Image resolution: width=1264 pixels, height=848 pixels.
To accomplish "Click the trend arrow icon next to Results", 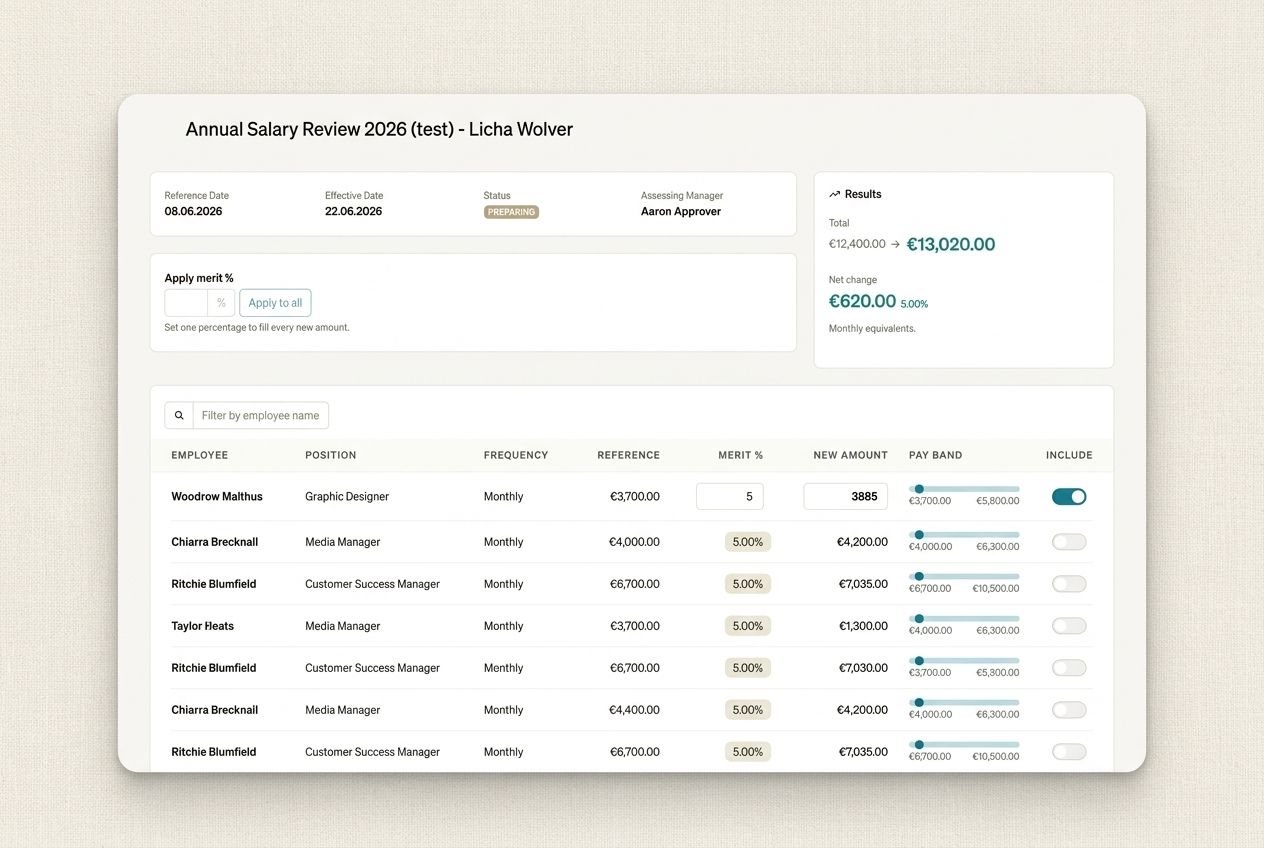I will pyautogui.click(x=835, y=194).
